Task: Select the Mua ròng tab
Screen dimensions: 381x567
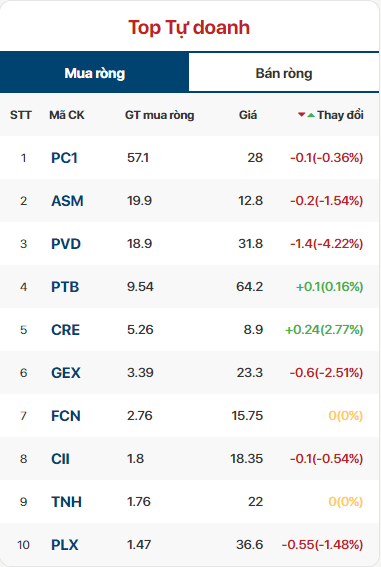Action: click(94, 73)
